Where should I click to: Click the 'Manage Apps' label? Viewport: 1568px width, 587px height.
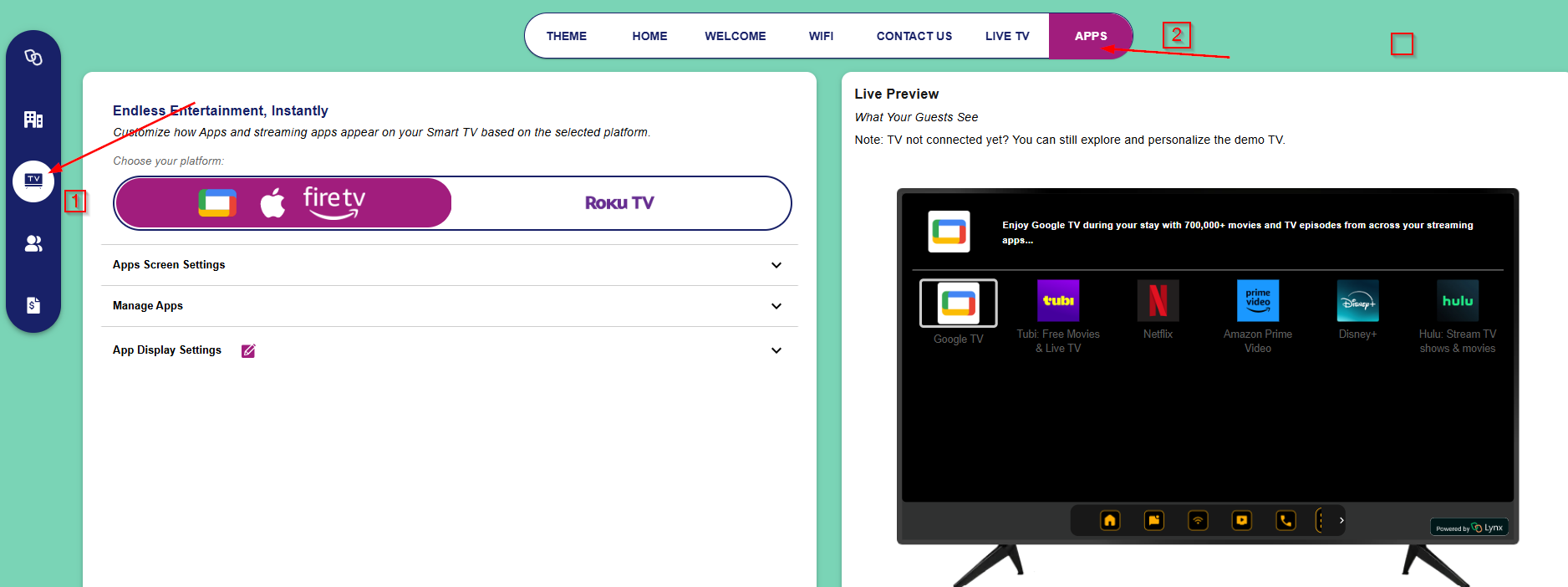(x=148, y=306)
